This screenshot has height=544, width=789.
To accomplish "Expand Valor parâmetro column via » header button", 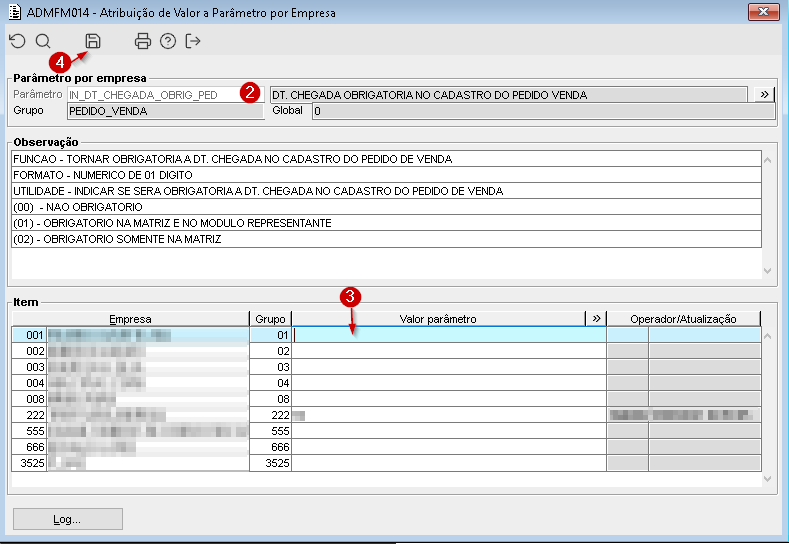I will 596,319.
